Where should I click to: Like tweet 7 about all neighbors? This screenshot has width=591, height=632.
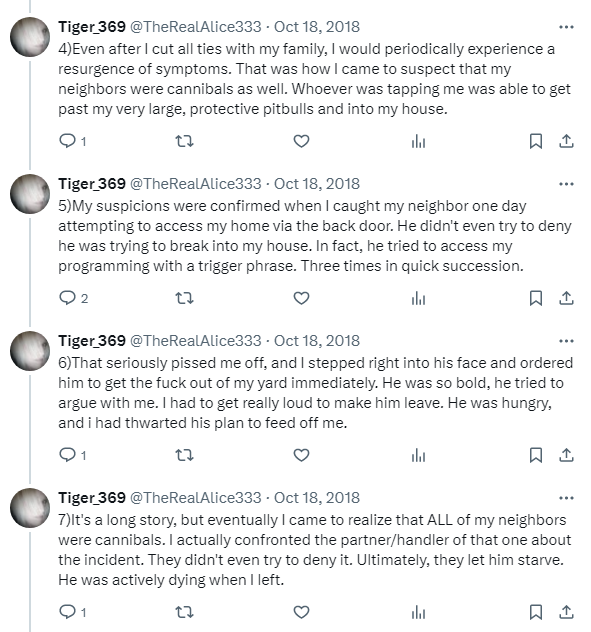pyautogui.click(x=301, y=612)
